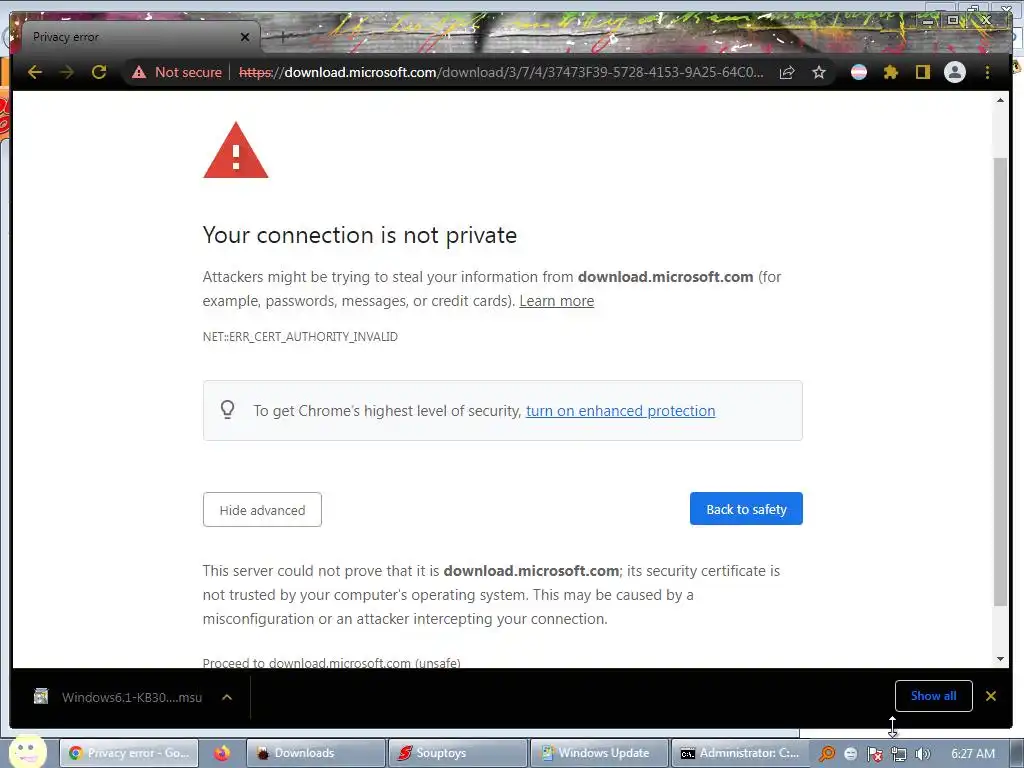This screenshot has height=768, width=1024.
Task: Click the page scrollbar down arrow
Action: [x=1000, y=659]
